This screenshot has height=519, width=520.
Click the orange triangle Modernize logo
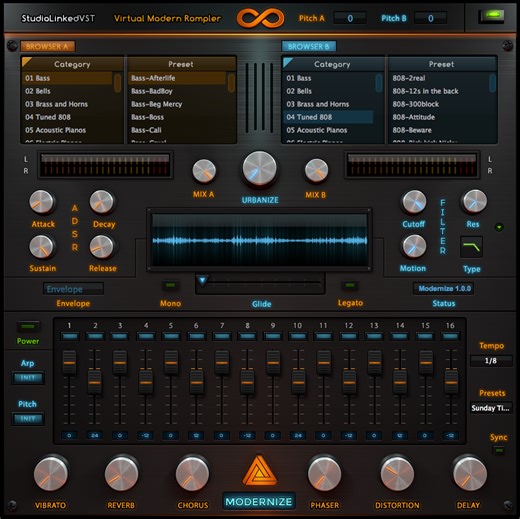tap(259, 470)
